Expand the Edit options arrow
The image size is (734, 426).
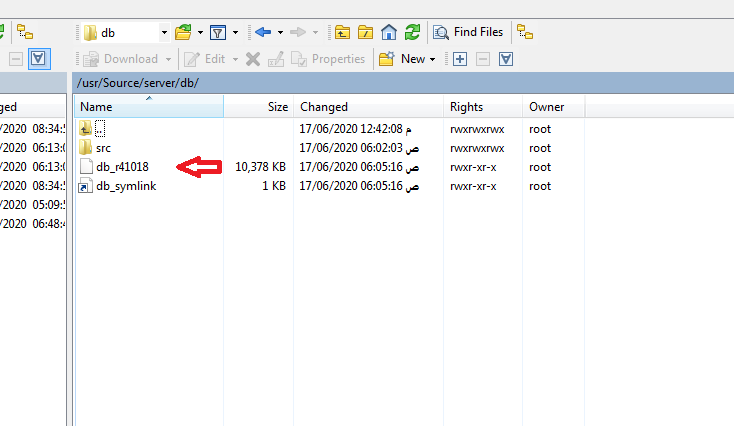coord(235,59)
